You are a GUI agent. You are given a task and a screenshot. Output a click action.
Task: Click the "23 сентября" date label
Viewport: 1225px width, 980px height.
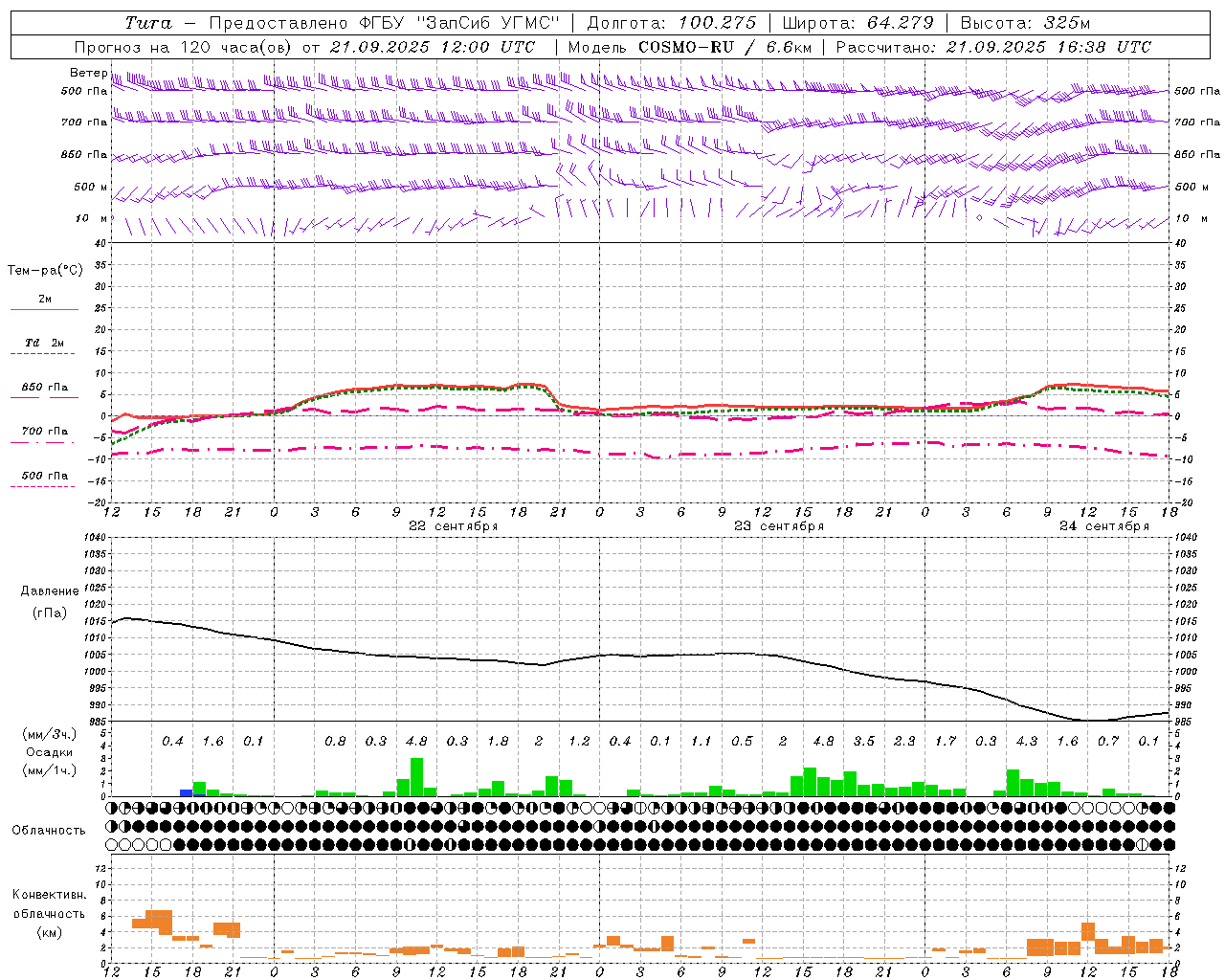point(778,526)
